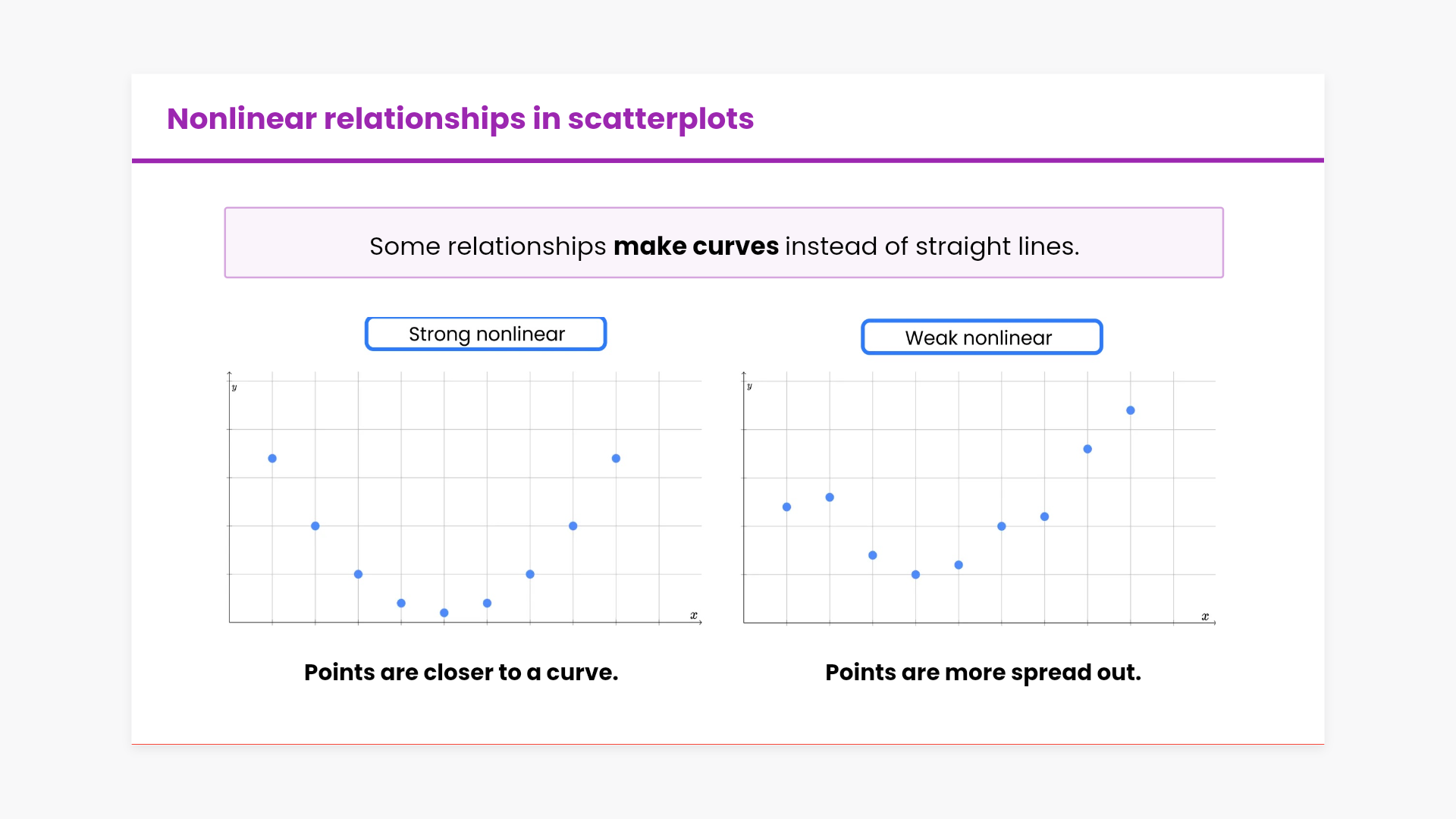
Task: Click the bold "make curves" text
Action: (x=695, y=246)
